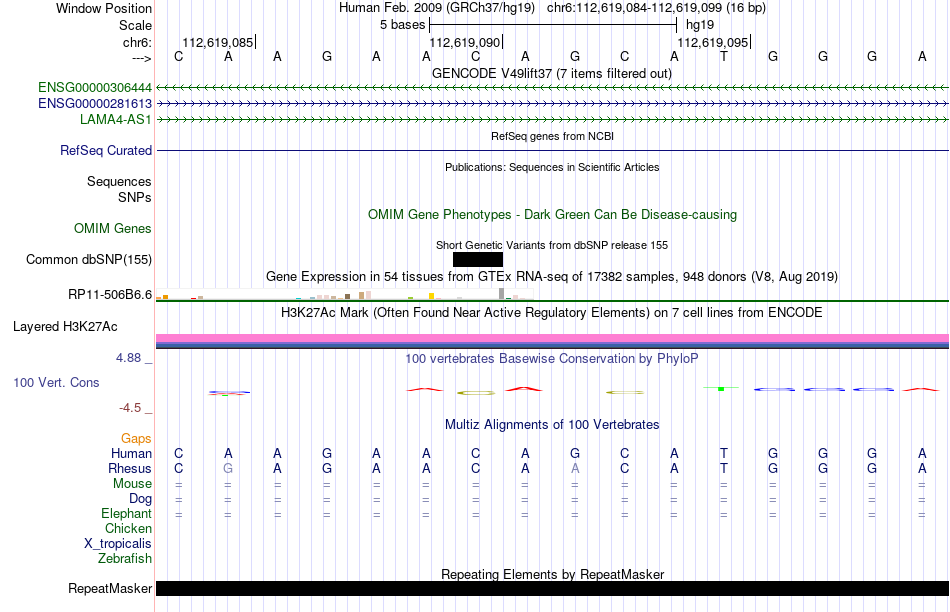Click the black dbSNP variant block

tap(478, 259)
